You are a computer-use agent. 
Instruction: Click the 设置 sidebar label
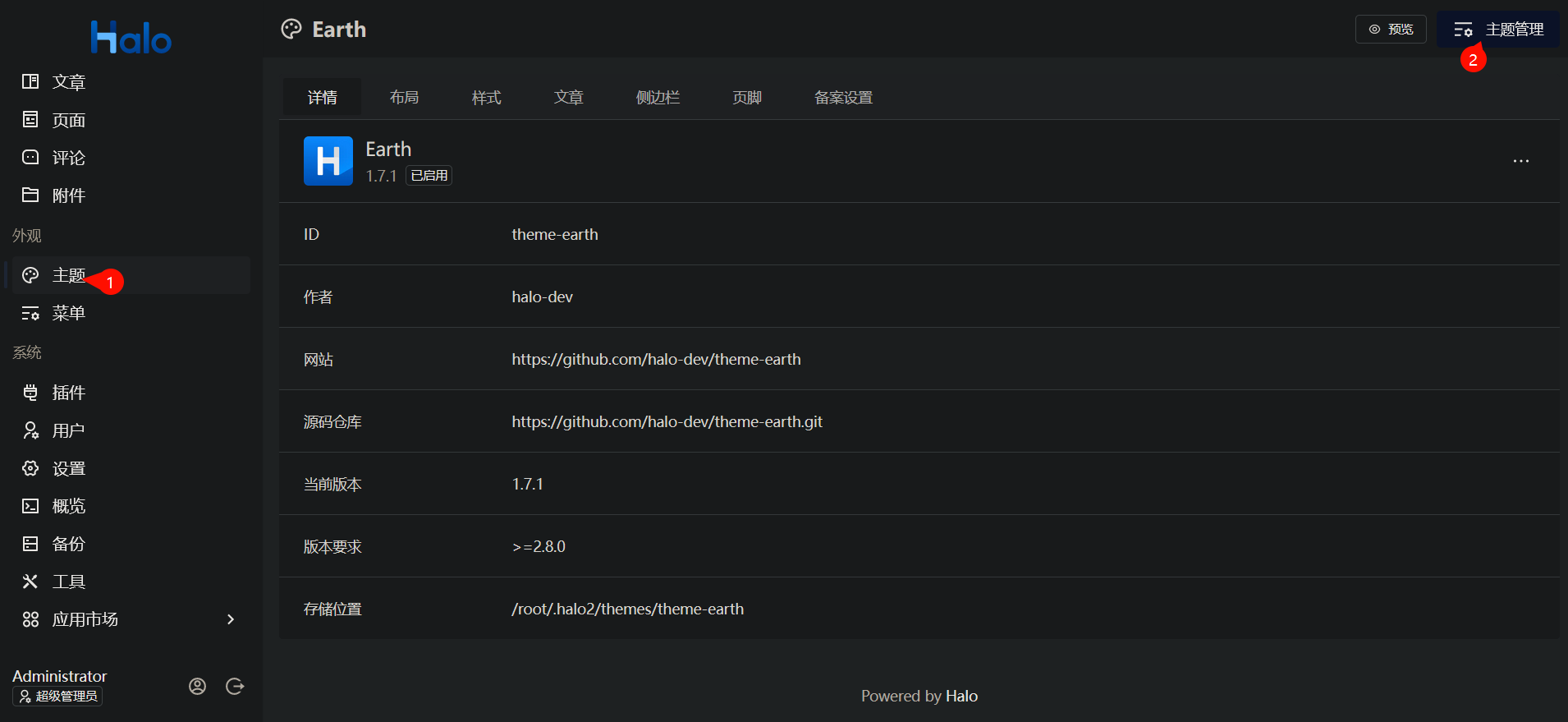tap(69, 467)
